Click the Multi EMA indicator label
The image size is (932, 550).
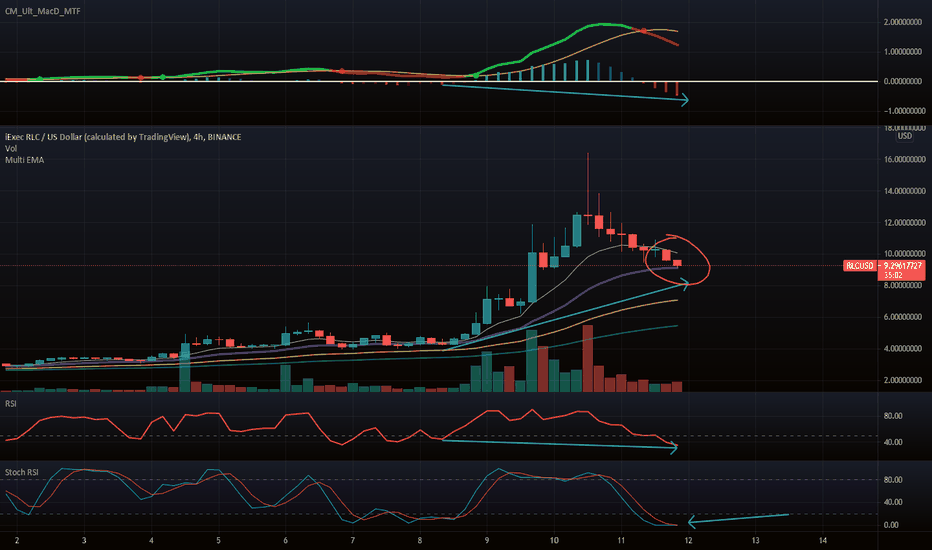(24, 160)
